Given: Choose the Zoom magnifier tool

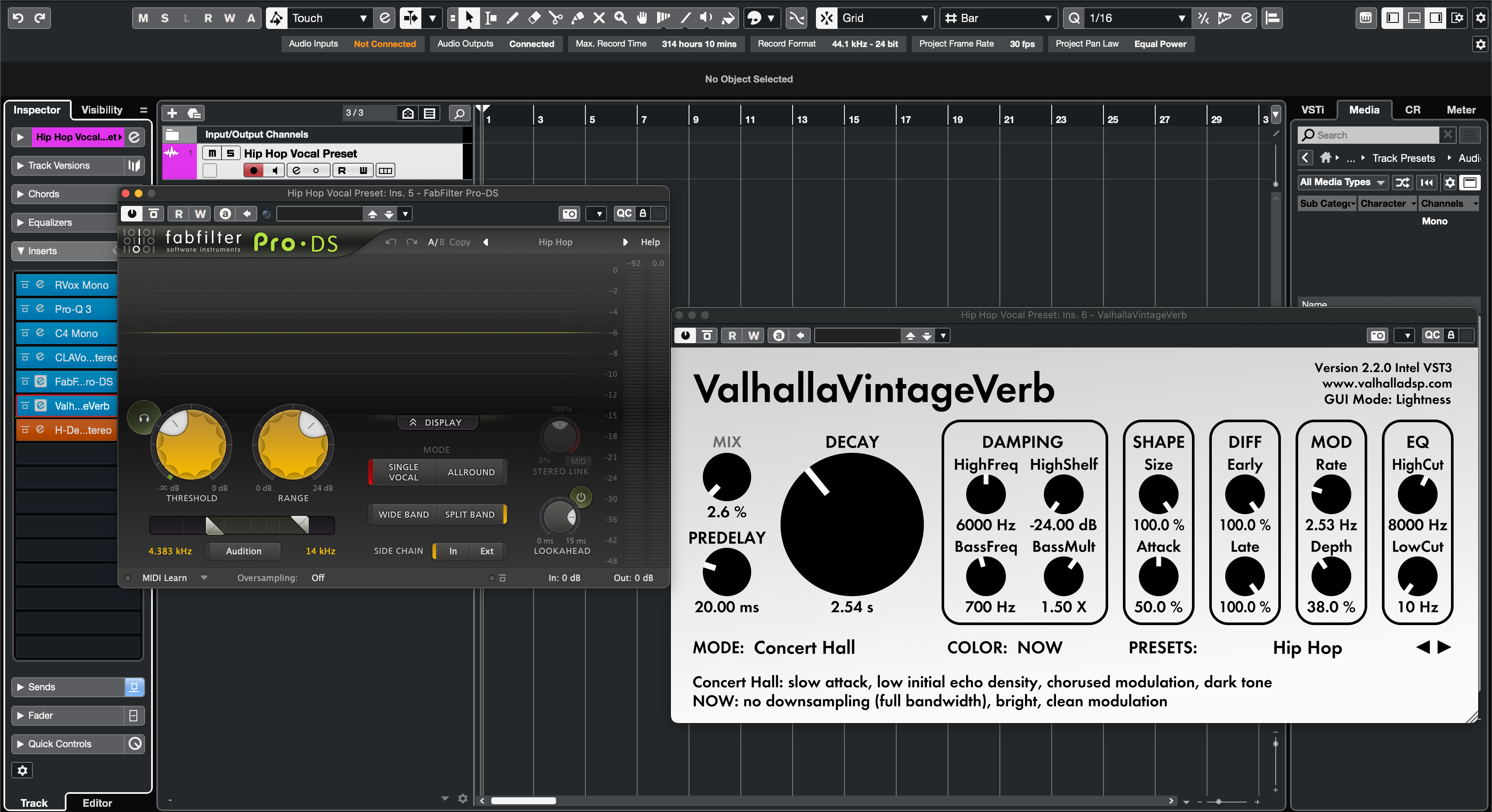Looking at the screenshot, I should click(620, 18).
